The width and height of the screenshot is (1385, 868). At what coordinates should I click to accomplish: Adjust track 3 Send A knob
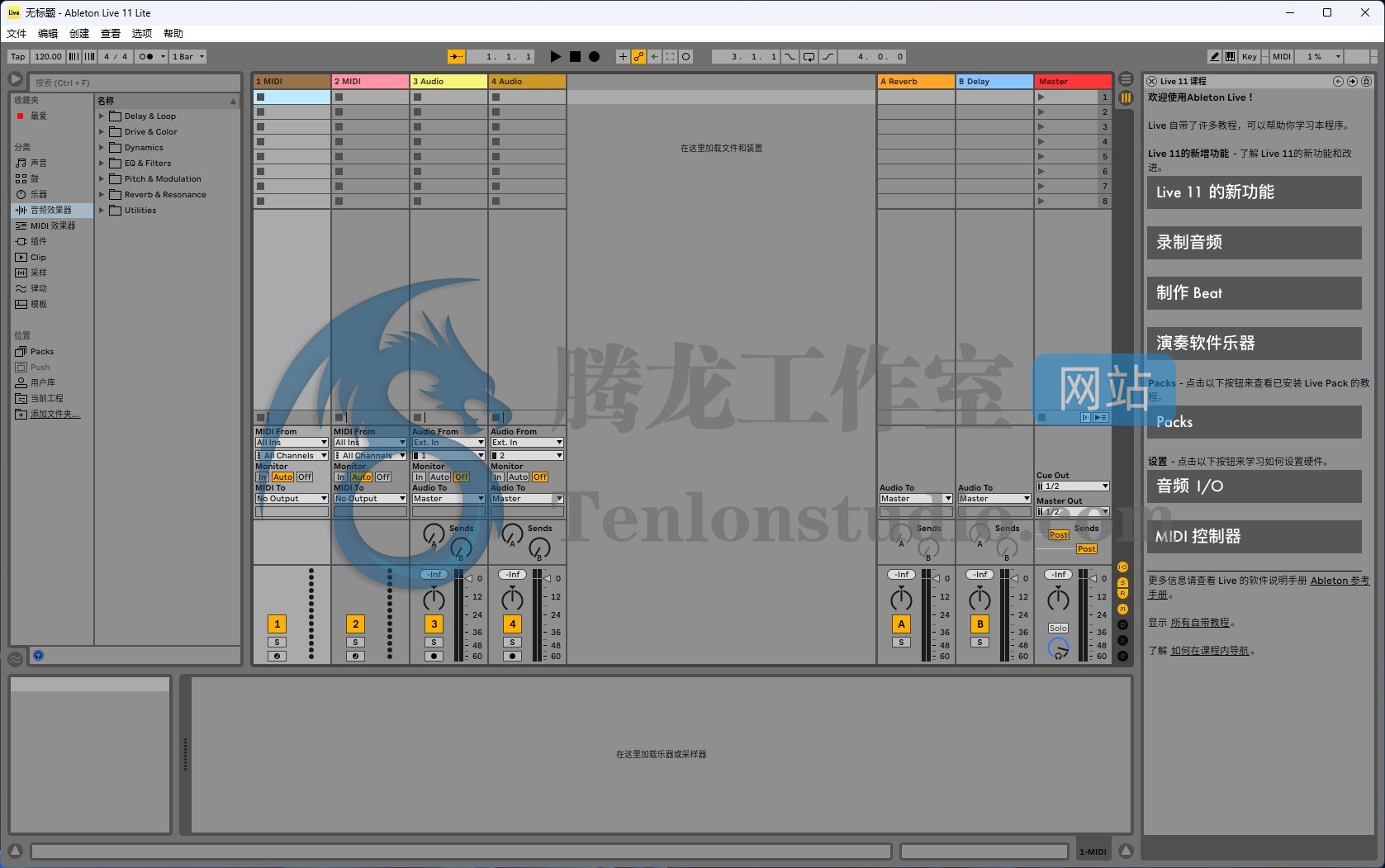click(434, 534)
